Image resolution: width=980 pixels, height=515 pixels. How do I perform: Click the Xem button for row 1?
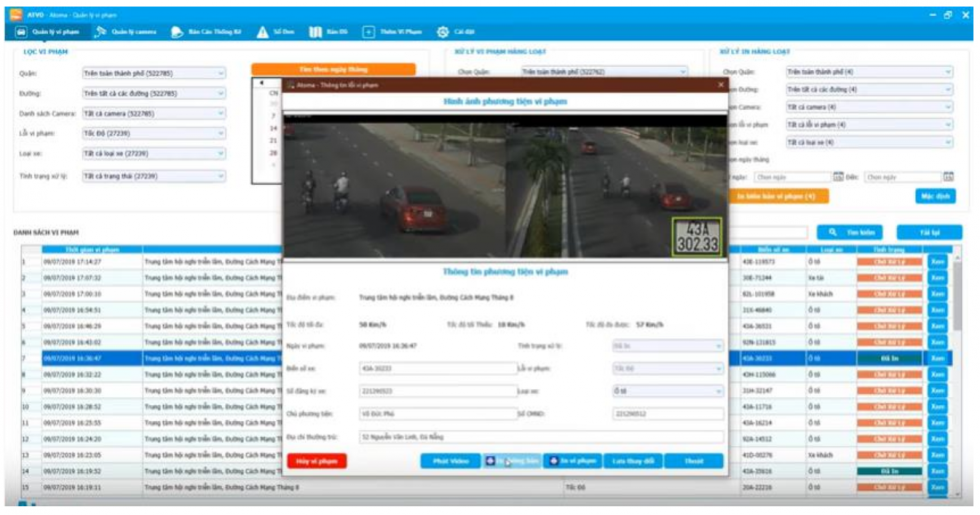pos(937,262)
